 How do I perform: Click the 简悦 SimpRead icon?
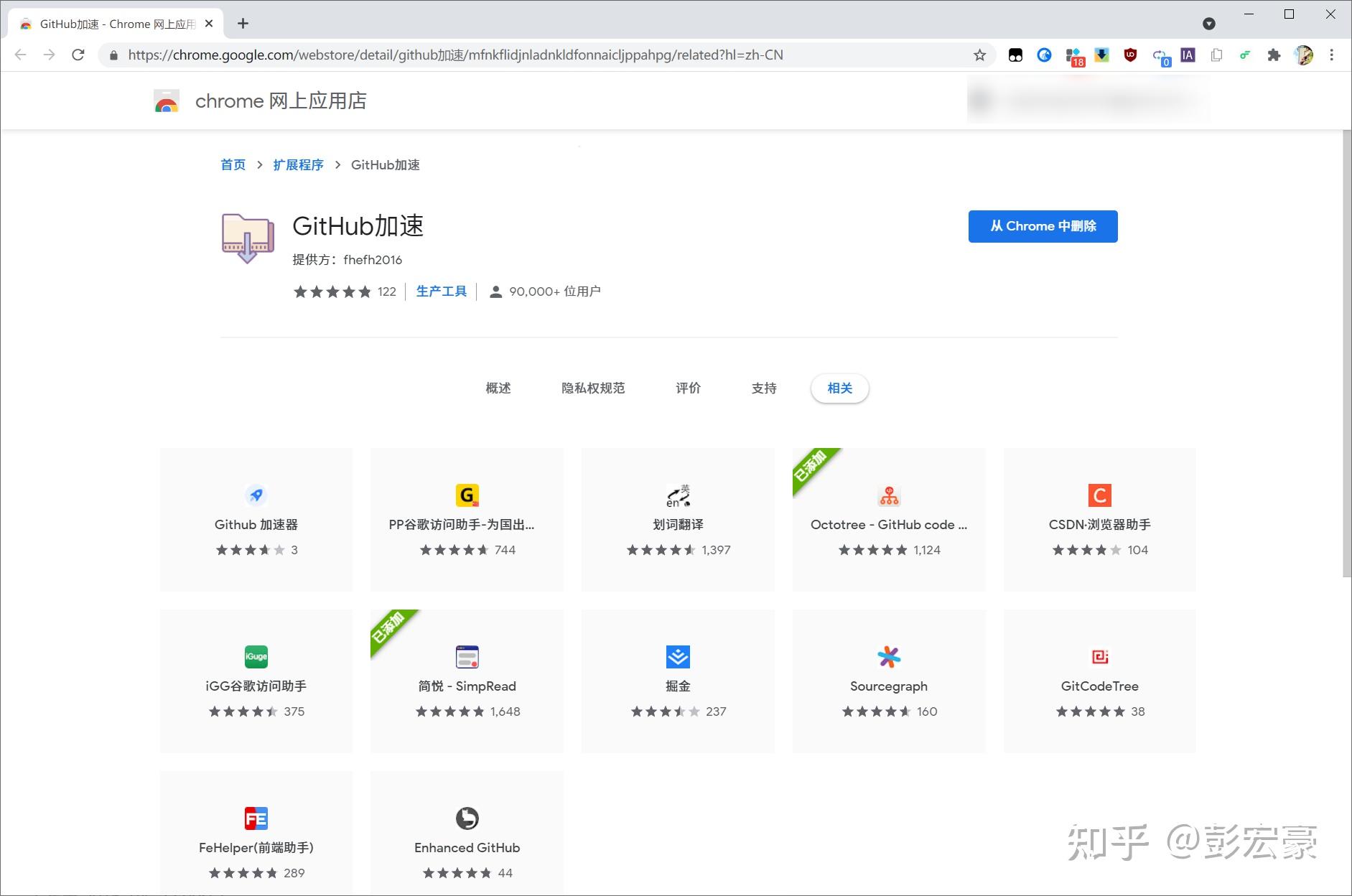[x=467, y=656]
